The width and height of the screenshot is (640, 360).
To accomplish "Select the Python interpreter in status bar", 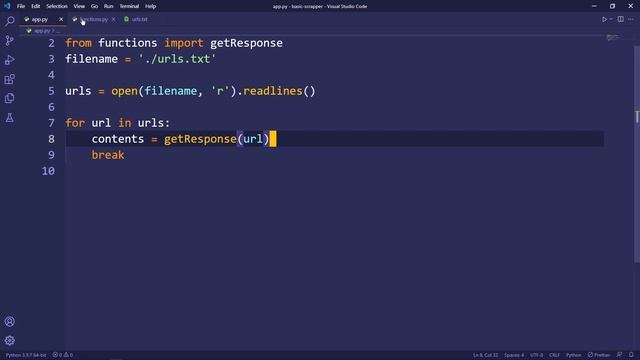I will tap(26, 355).
